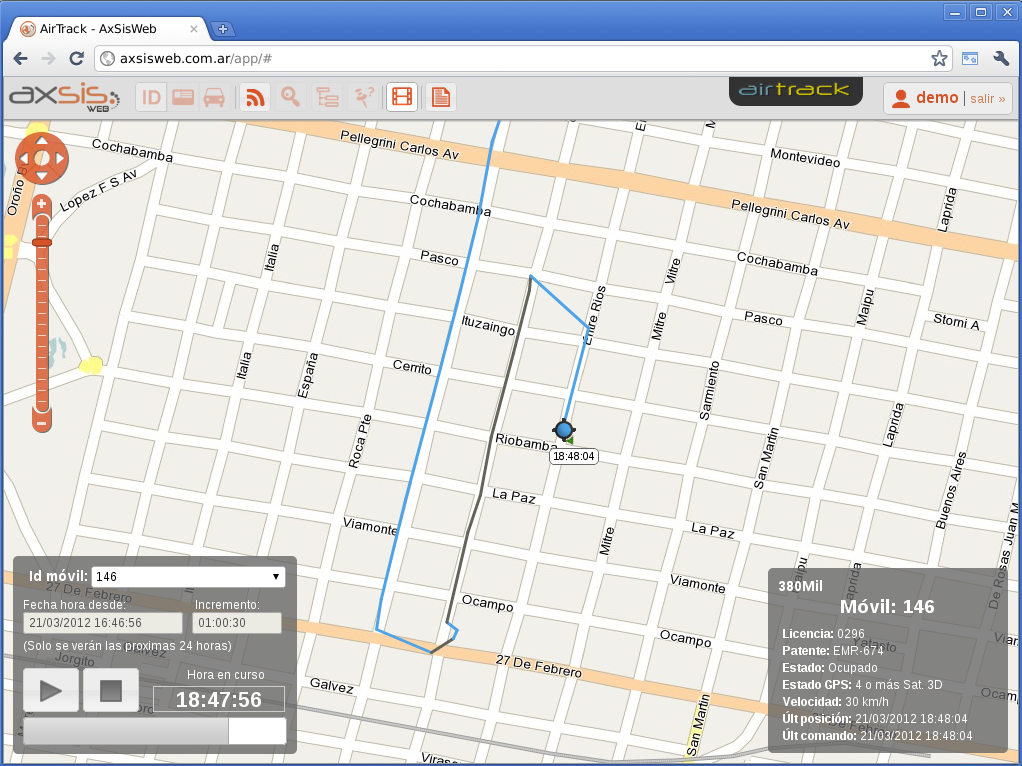Click the Entre Rios street label
This screenshot has height=766, width=1022.
point(594,315)
